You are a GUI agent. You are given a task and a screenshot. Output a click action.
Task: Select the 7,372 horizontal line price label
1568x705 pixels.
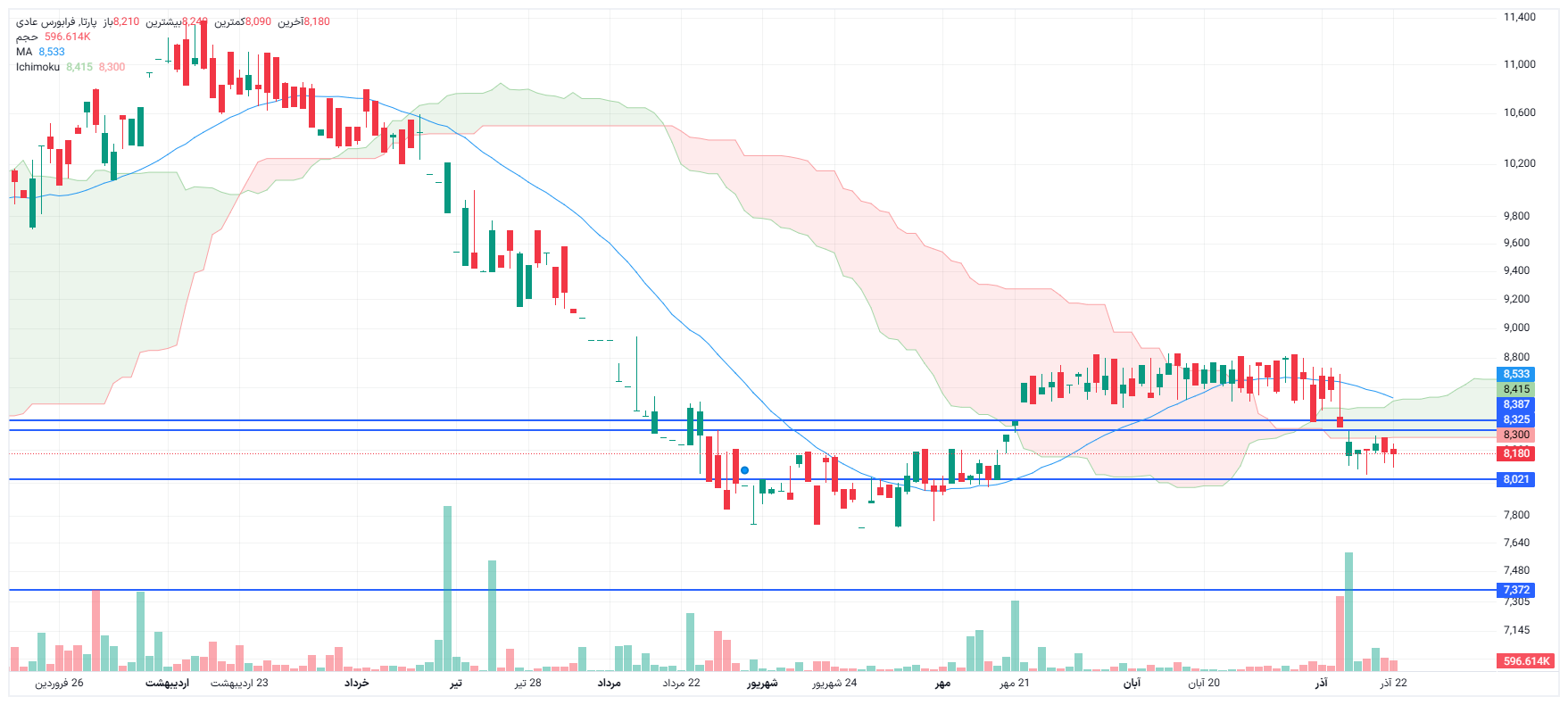click(1515, 590)
